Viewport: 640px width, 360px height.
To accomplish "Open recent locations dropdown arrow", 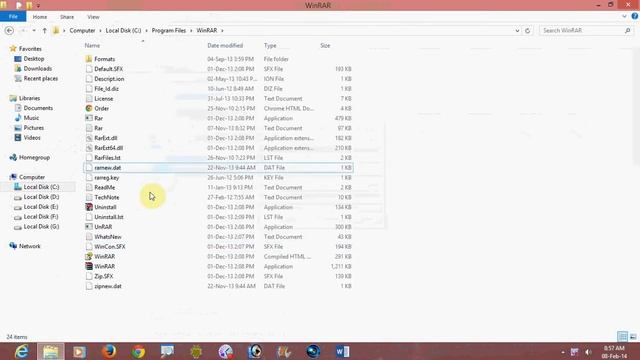I will (34, 31).
